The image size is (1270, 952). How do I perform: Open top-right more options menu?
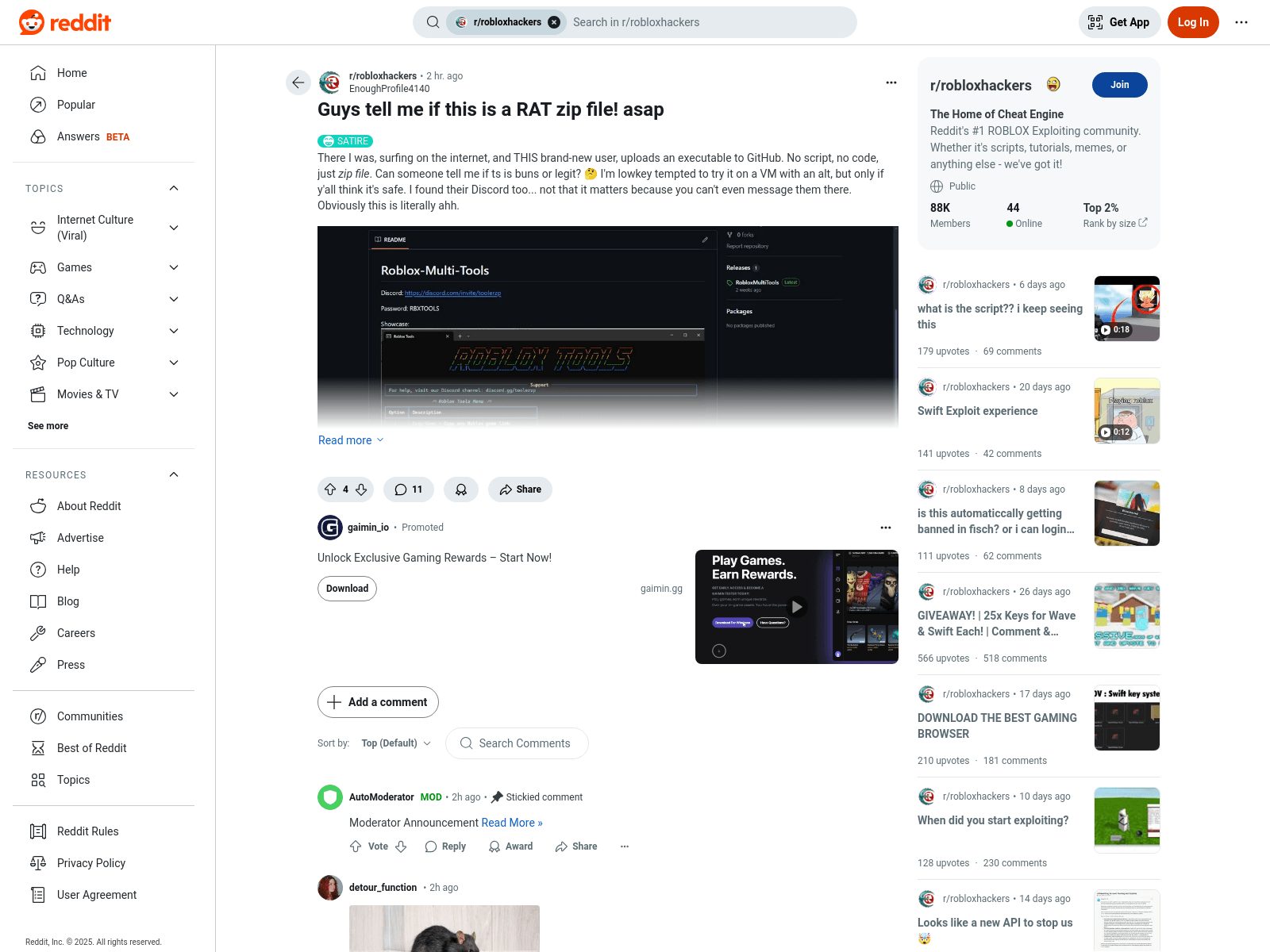tap(1241, 22)
